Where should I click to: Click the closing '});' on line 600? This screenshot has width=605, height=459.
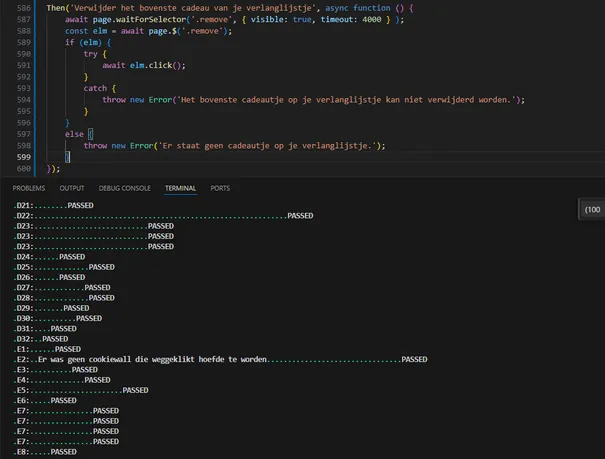pos(53,169)
